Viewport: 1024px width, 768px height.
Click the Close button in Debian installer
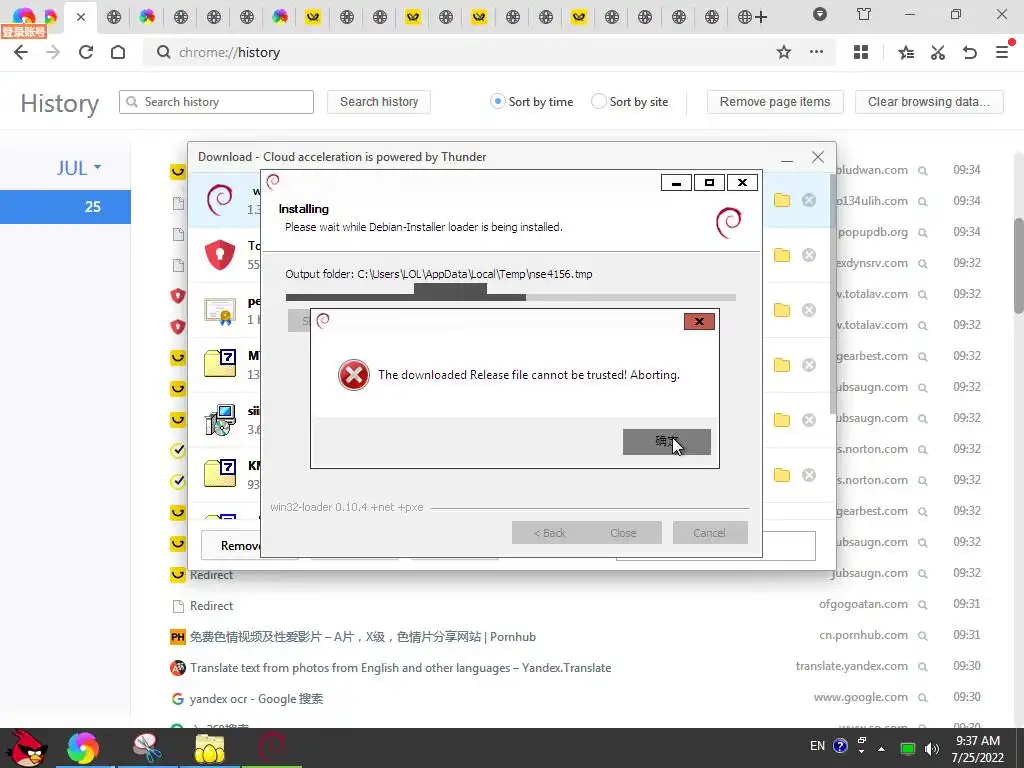(624, 533)
